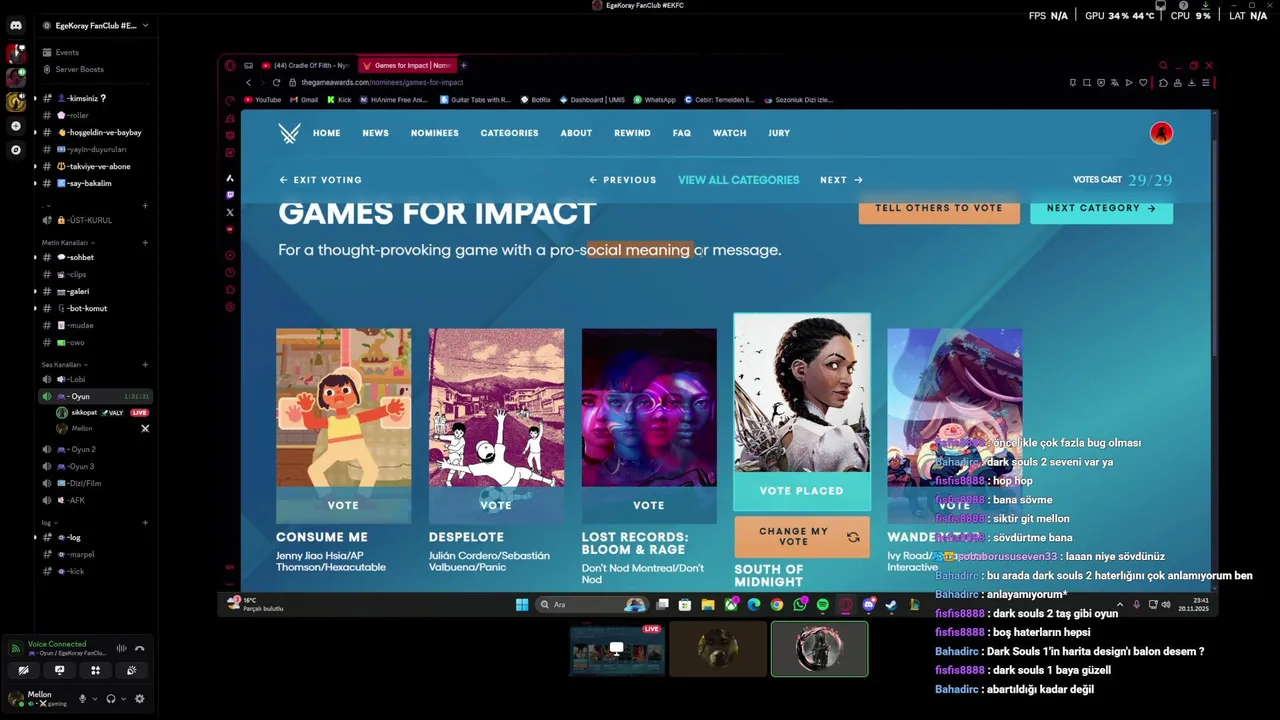The height and width of the screenshot is (720, 1280).
Task: Open Discord activities launcher icon
Action: point(95,670)
